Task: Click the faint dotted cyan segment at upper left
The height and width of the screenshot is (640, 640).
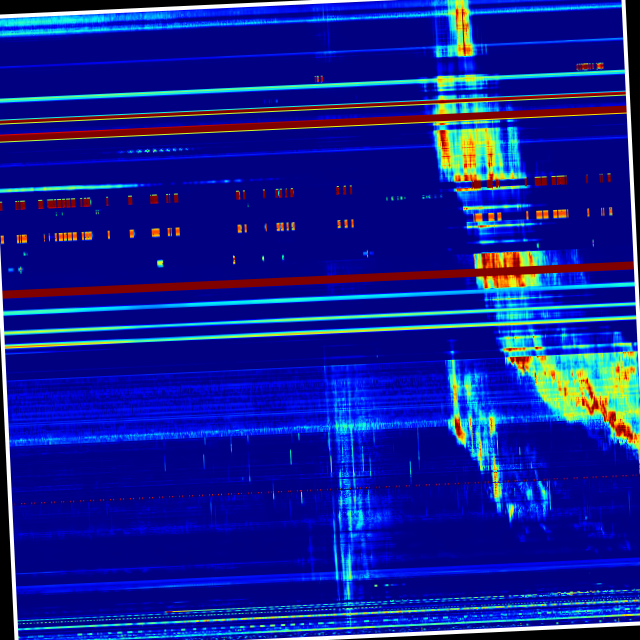Action: point(155,150)
